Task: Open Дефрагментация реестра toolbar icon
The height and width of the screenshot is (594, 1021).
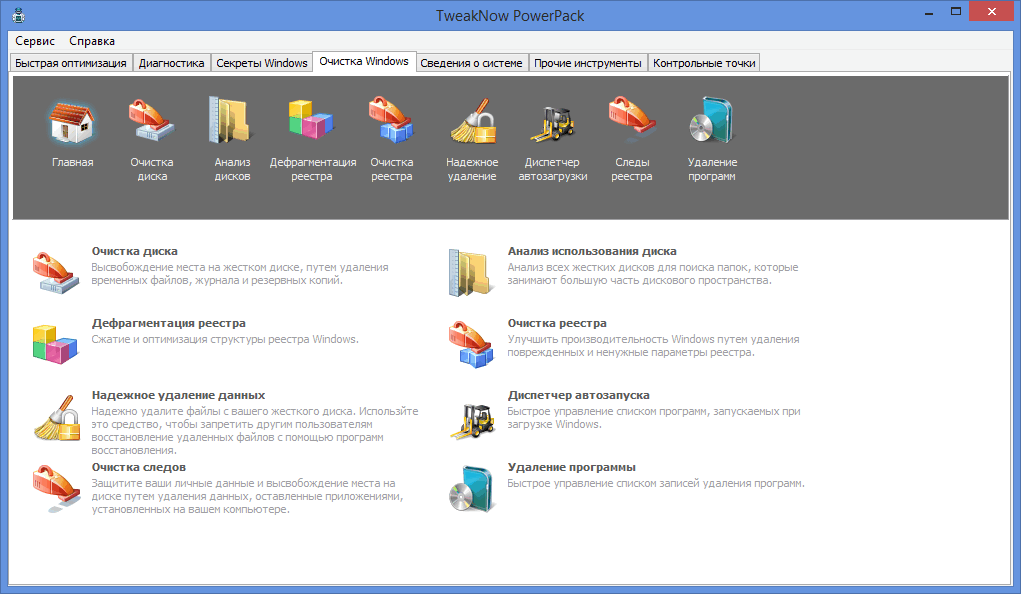Action: (311, 120)
